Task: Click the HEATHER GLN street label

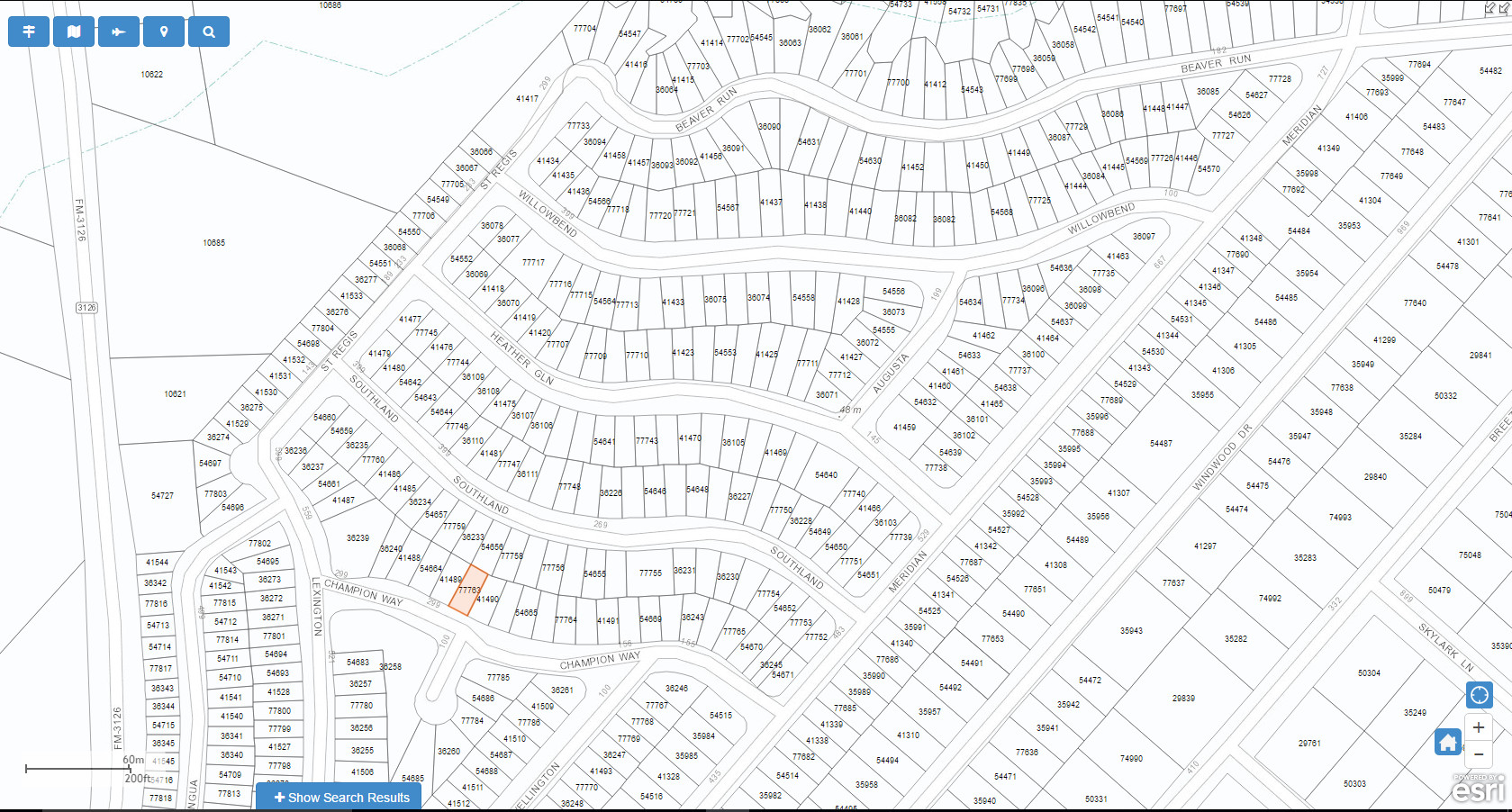Action: click(522, 358)
